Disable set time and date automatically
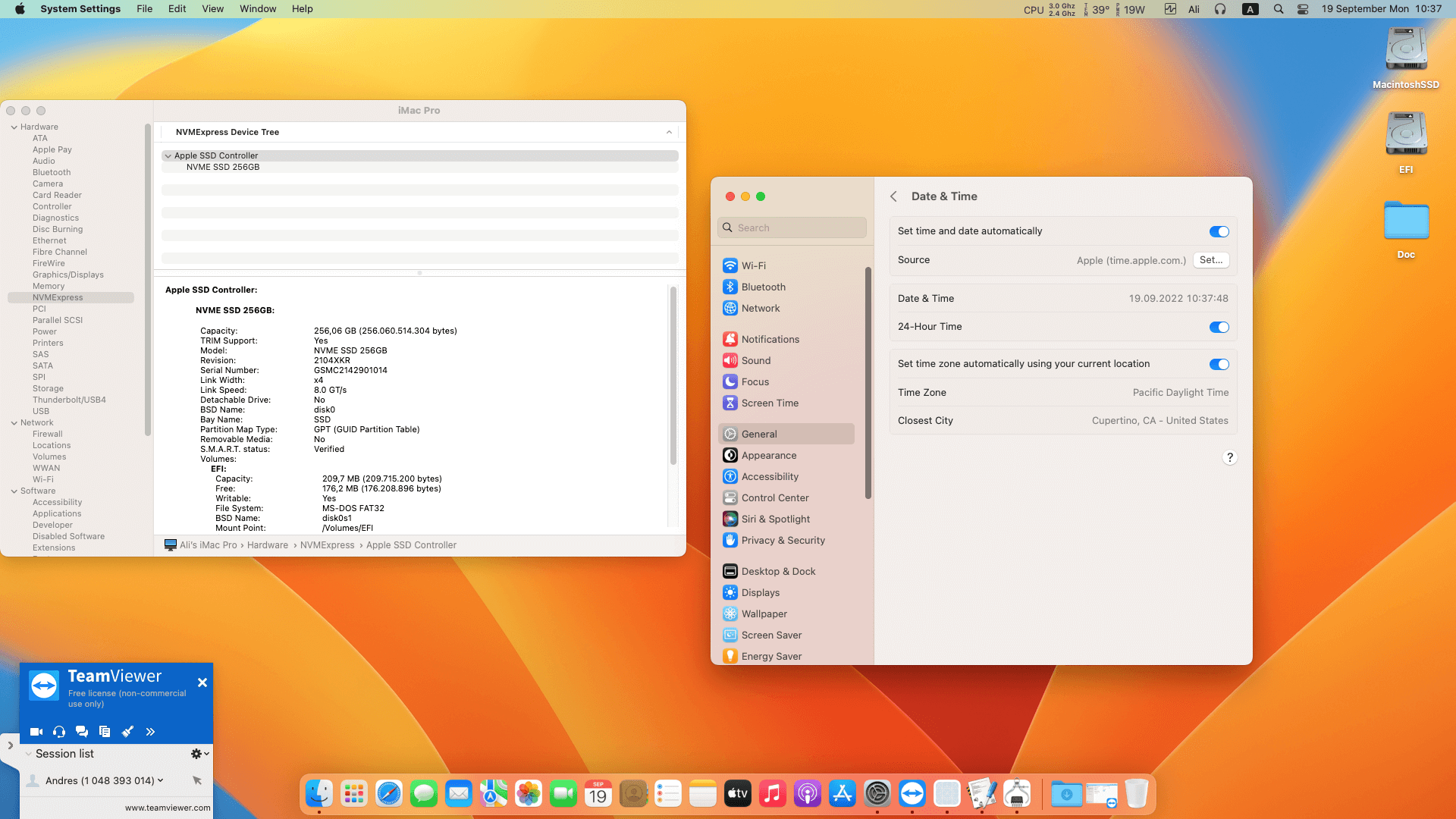 point(1219,231)
